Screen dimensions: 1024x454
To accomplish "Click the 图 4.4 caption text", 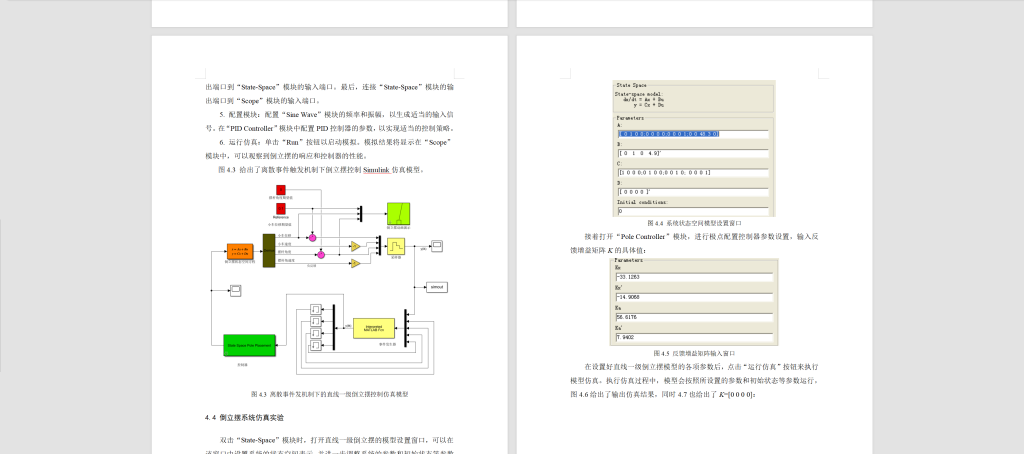I will click(x=694, y=223).
